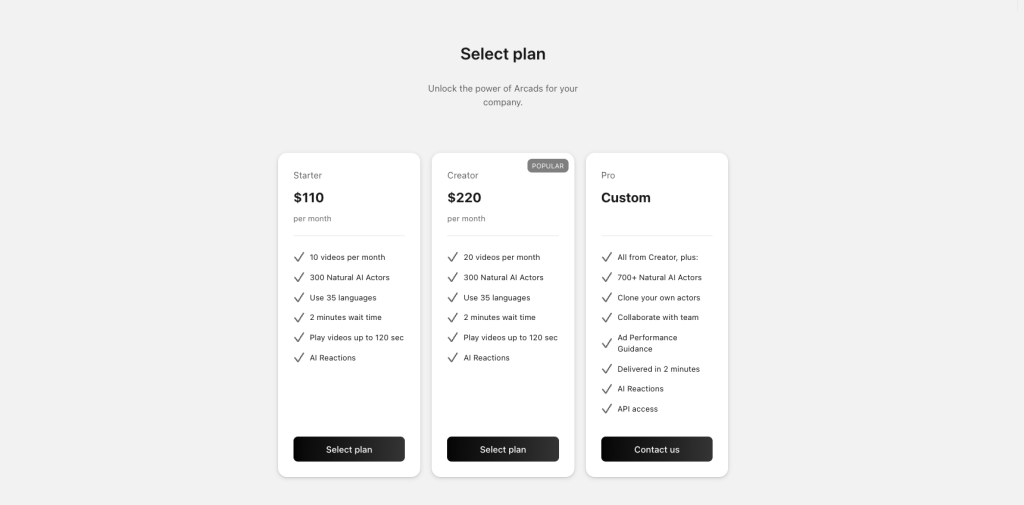This screenshot has width=1024, height=505.
Task: Click checkmark beside Starter '2 minutes wait time'
Action: pos(298,317)
